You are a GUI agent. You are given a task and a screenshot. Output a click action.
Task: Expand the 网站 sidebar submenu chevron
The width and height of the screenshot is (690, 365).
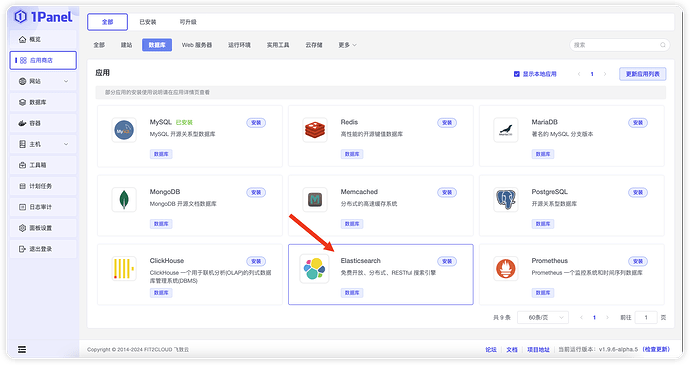click(x=66, y=81)
